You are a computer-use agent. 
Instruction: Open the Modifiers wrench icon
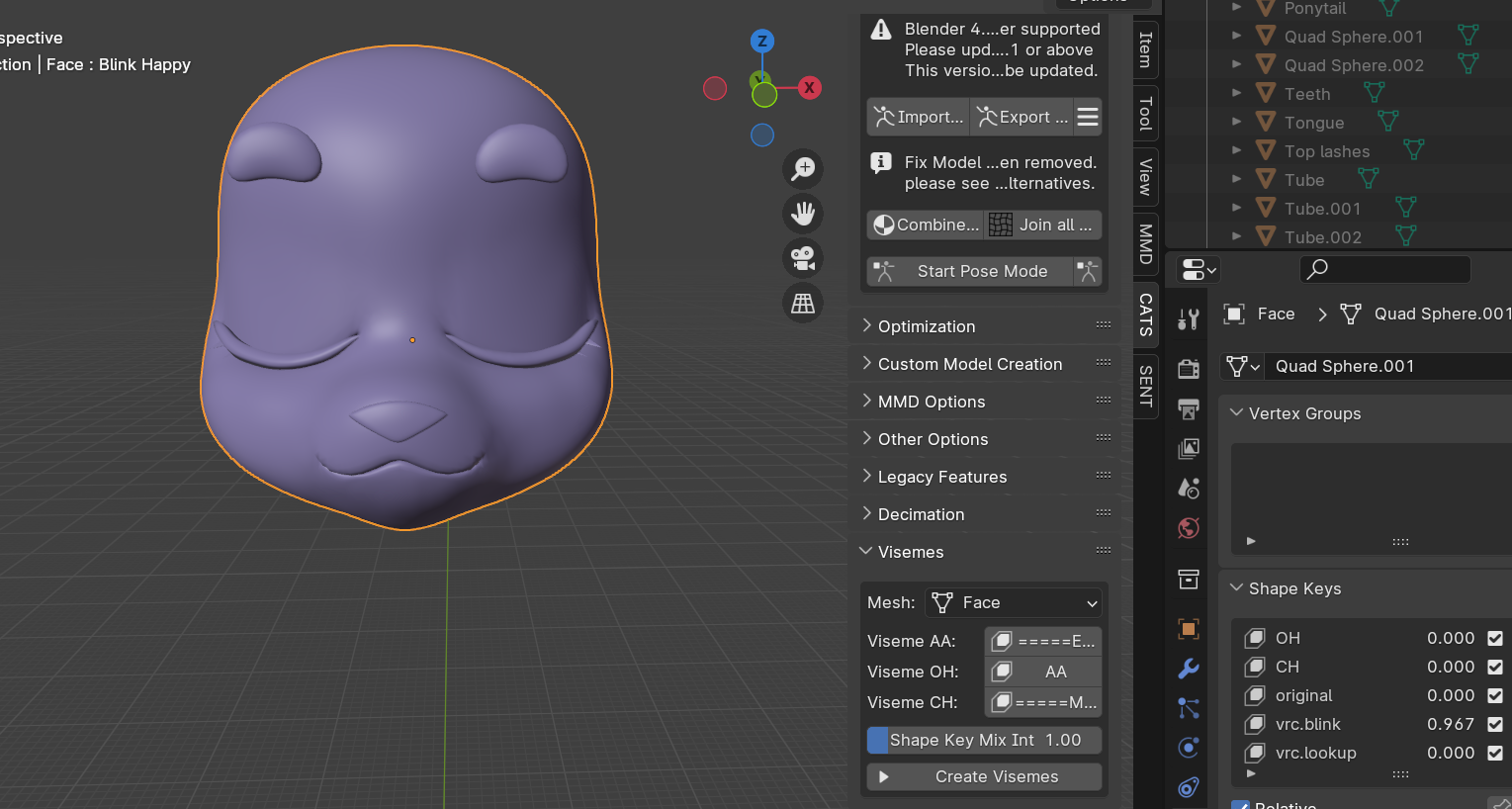[1189, 668]
